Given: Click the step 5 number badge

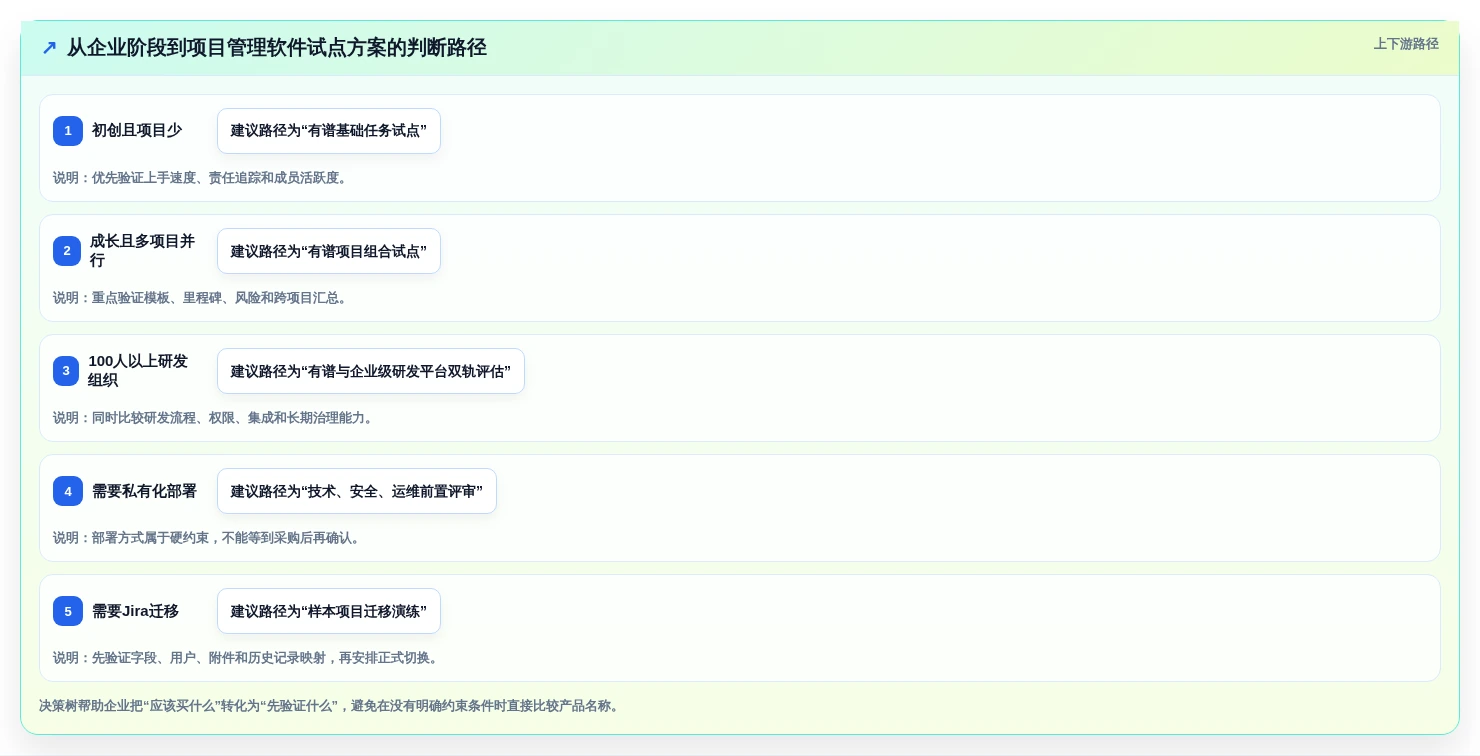Looking at the screenshot, I should point(68,611).
